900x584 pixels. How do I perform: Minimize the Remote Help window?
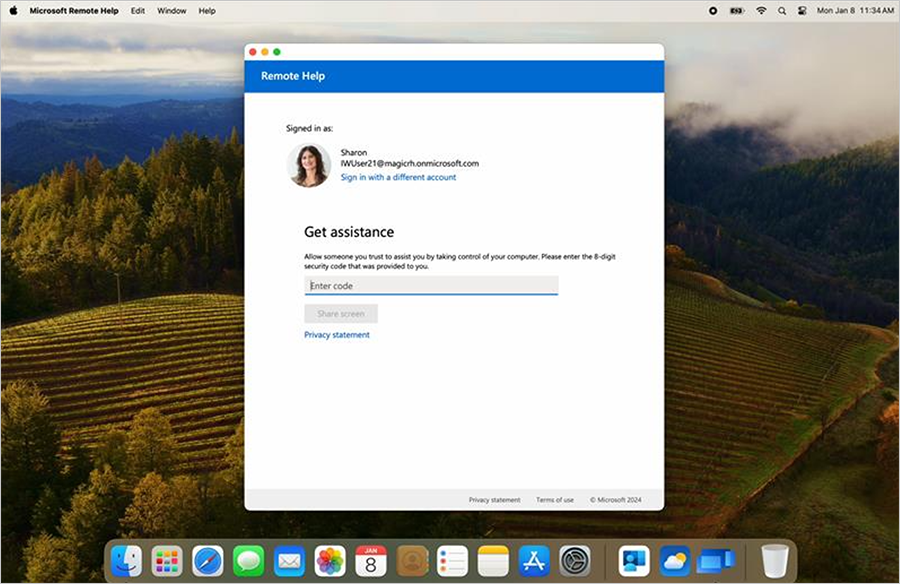[265, 52]
